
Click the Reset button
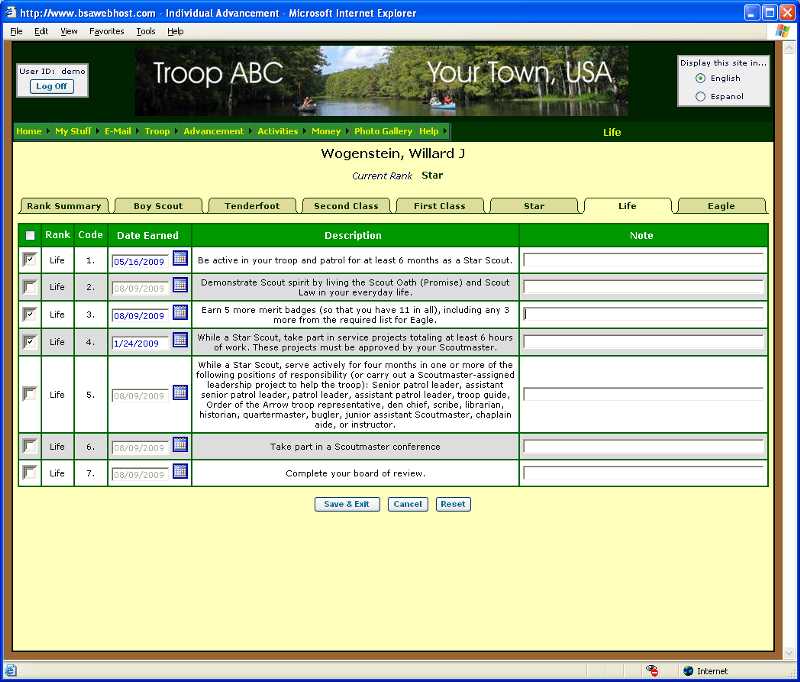click(453, 504)
